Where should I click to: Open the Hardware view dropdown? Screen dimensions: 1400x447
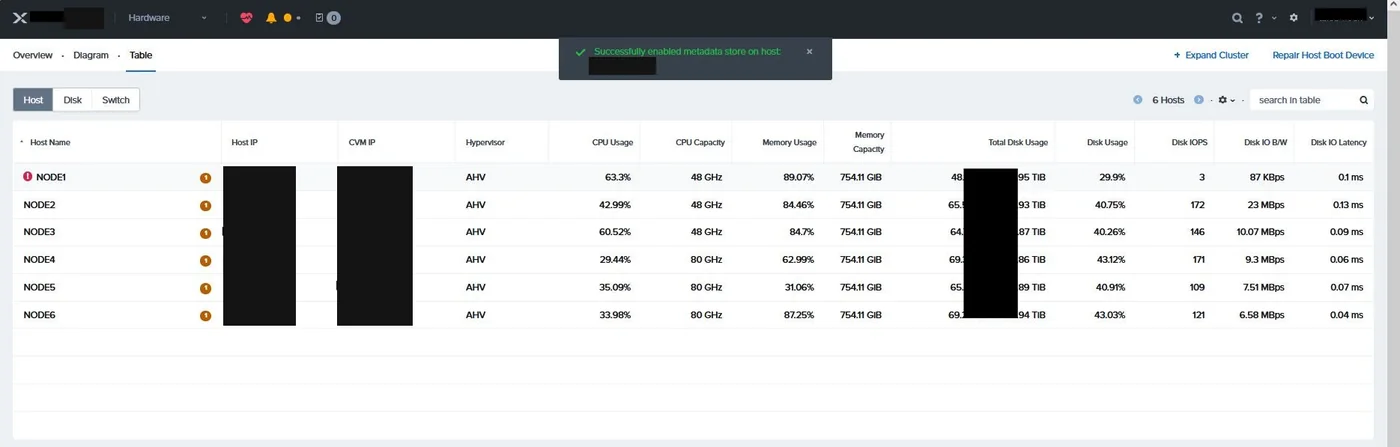[167, 18]
